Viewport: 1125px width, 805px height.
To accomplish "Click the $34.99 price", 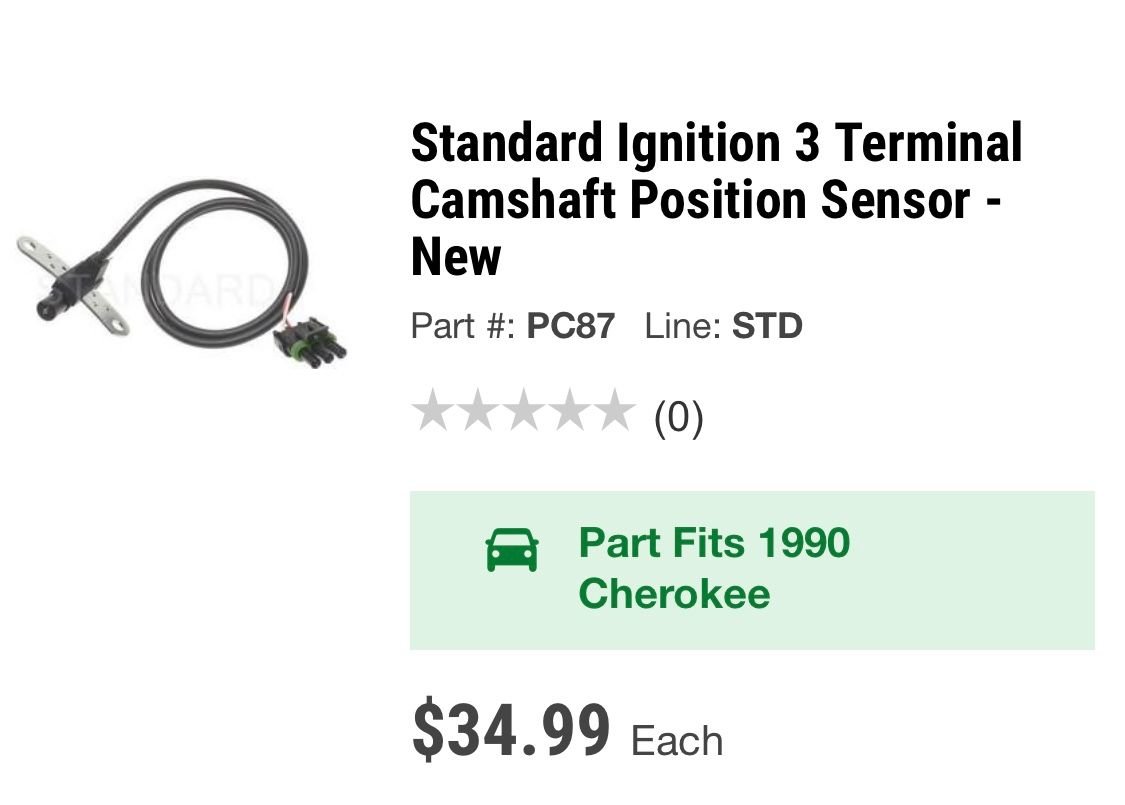I will point(511,730).
